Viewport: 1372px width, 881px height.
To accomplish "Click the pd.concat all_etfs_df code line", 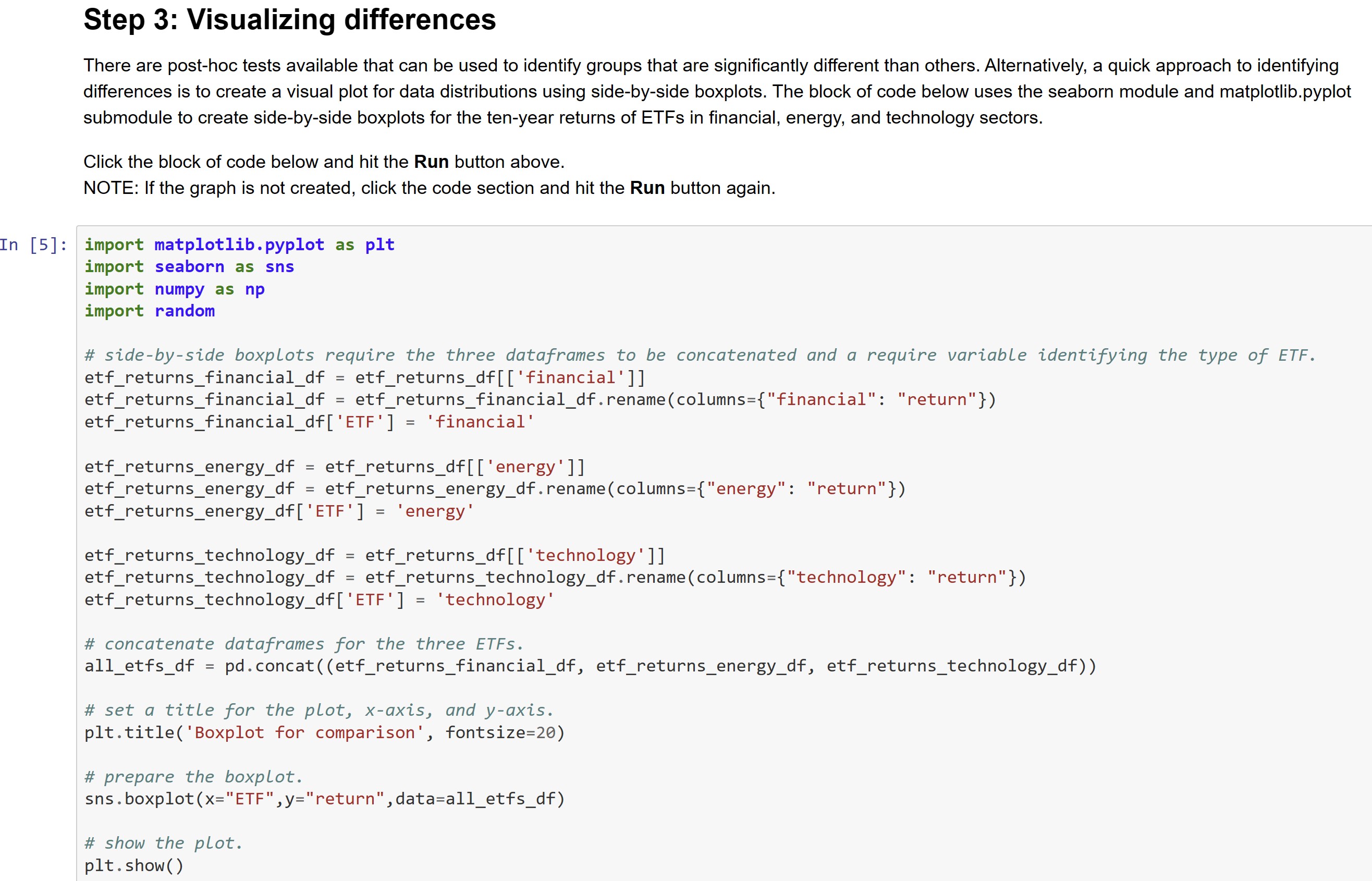I will (x=590, y=666).
